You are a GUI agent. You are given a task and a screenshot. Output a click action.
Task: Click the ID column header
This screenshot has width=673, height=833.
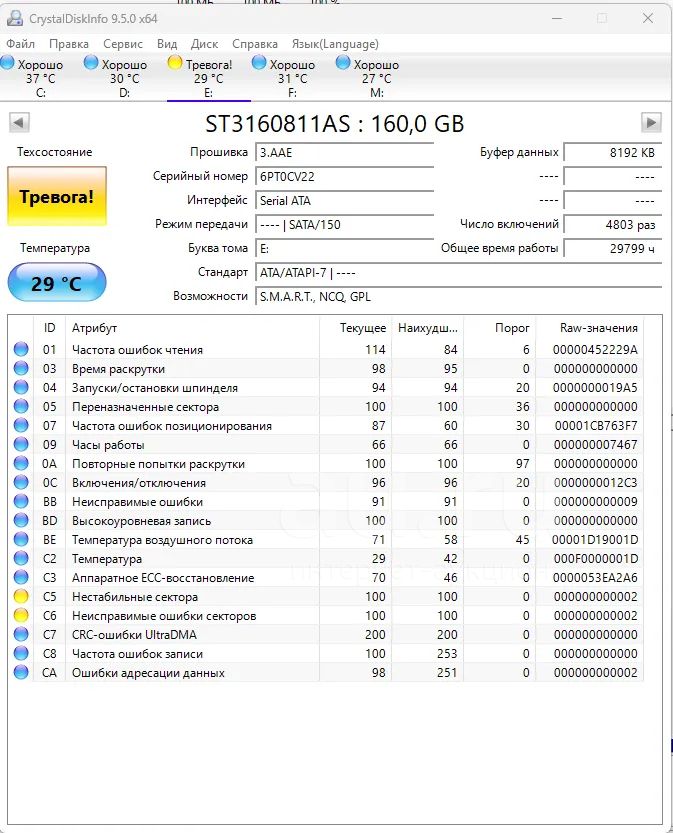tap(49, 328)
